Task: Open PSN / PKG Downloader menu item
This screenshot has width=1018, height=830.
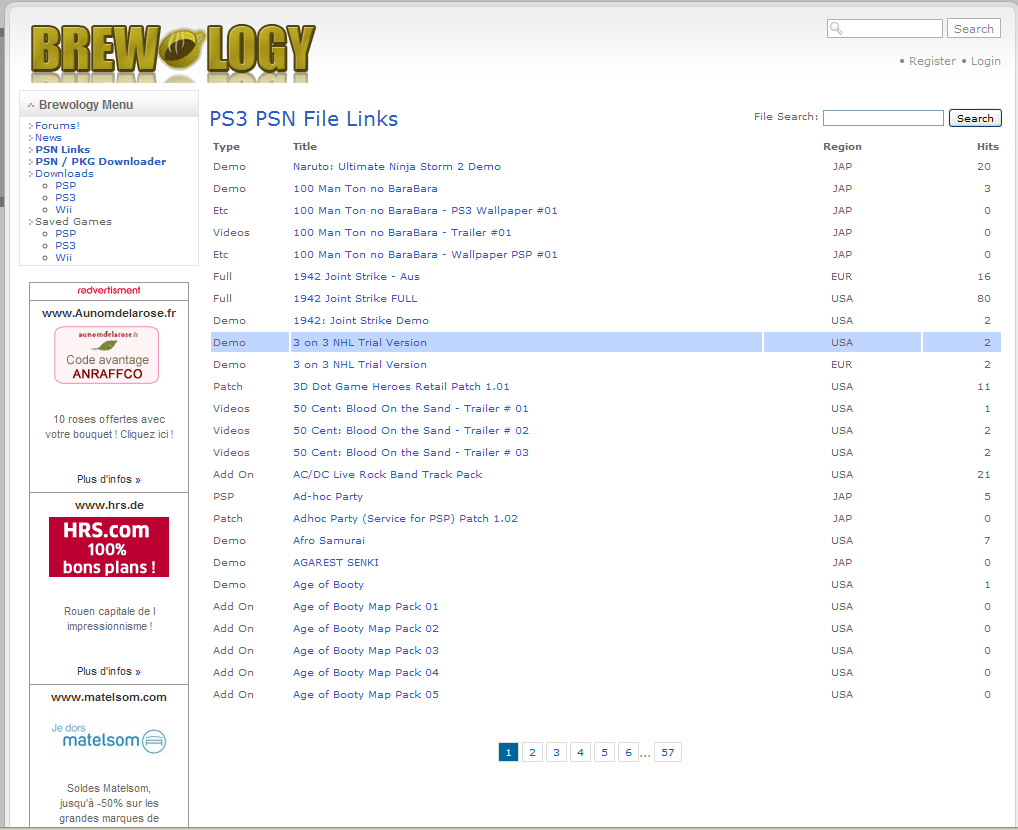Action: [x=101, y=162]
